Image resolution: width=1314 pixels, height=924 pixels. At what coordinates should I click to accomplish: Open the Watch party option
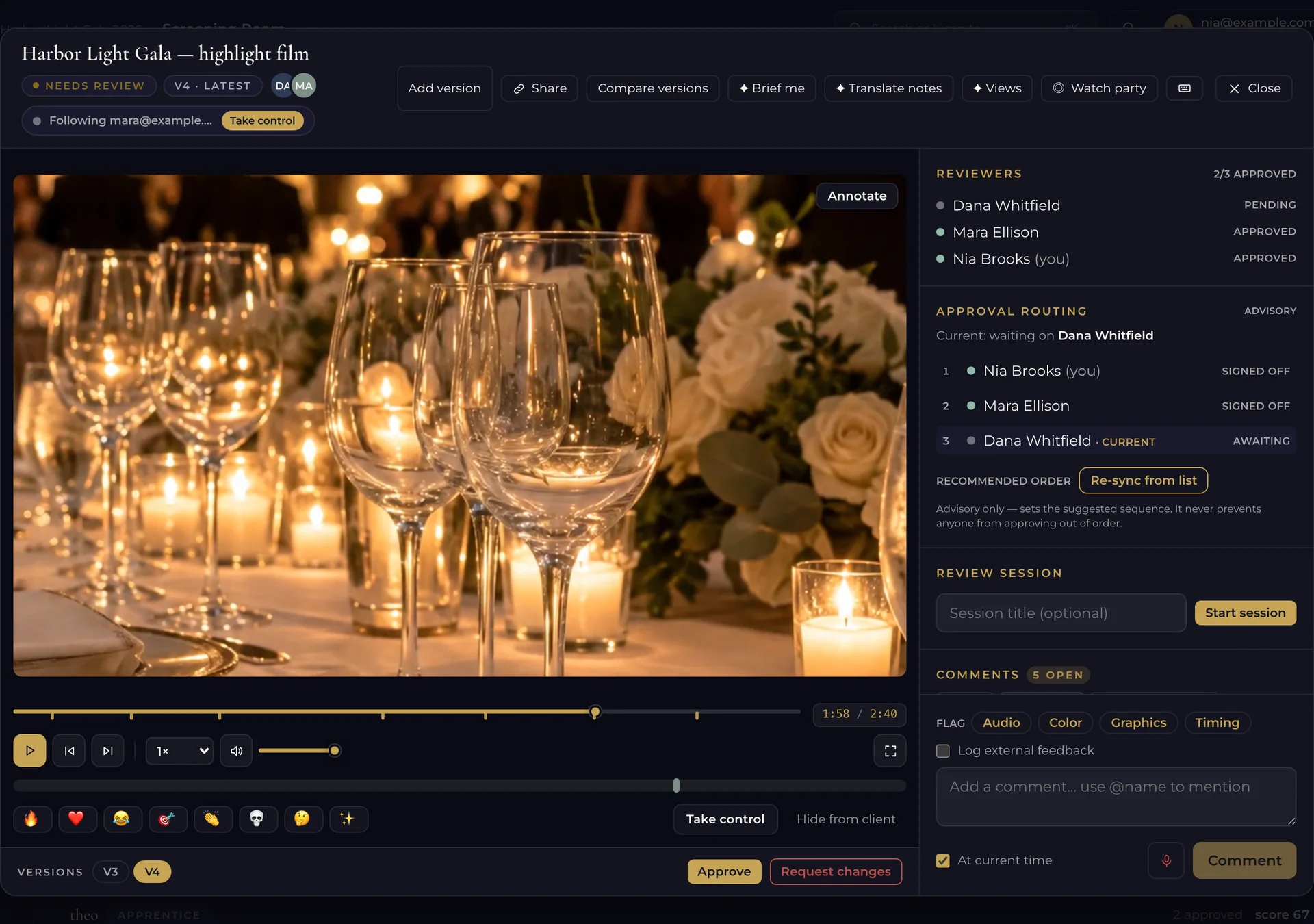(1099, 88)
